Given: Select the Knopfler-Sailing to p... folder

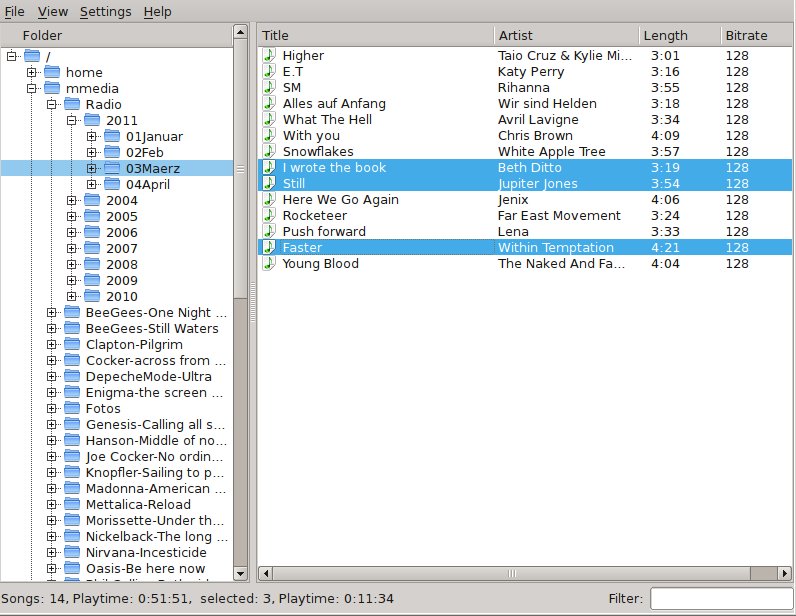Looking at the screenshot, I should 154,472.
